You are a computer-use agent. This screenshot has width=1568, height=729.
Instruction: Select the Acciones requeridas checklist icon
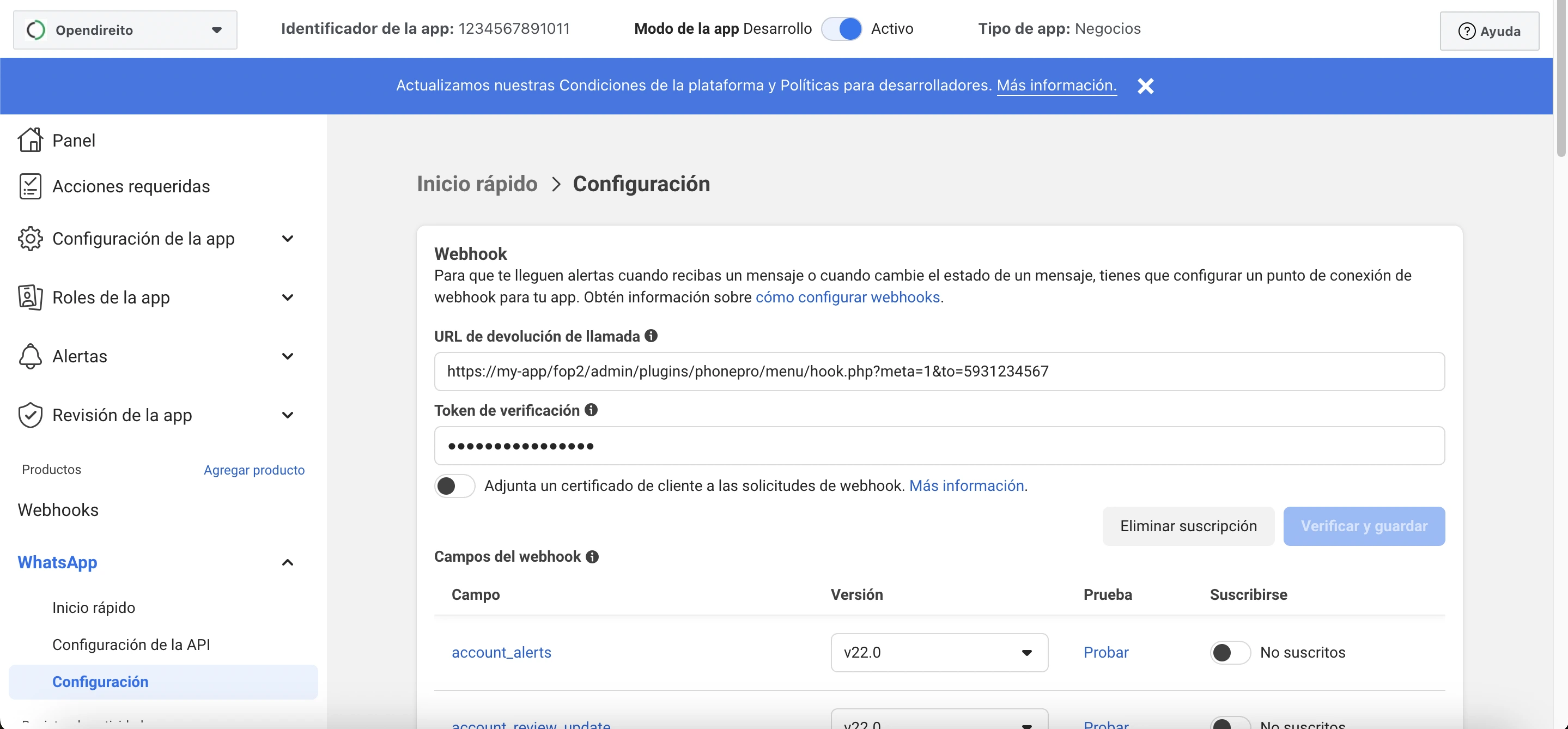point(31,186)
